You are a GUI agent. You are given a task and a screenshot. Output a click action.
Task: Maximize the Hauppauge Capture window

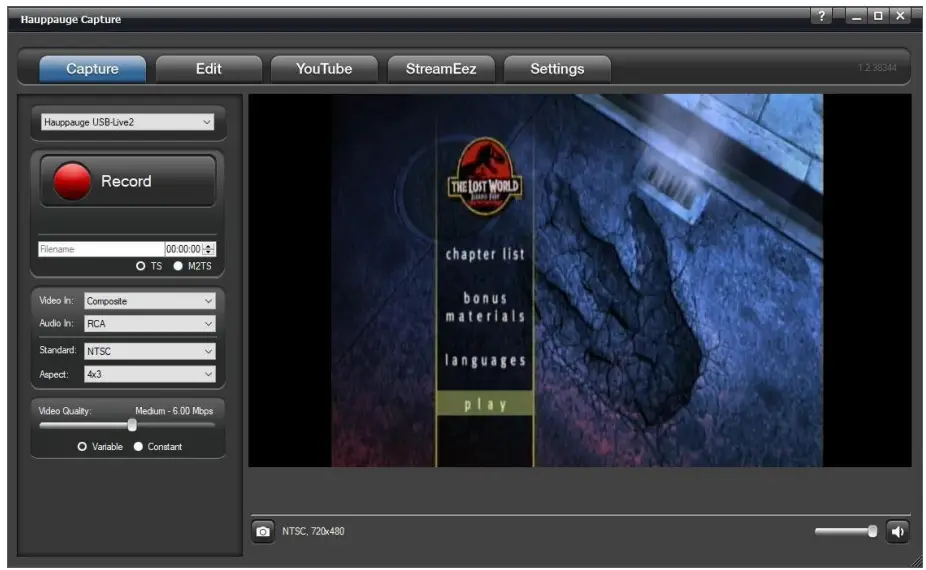(x=878, y=16)
